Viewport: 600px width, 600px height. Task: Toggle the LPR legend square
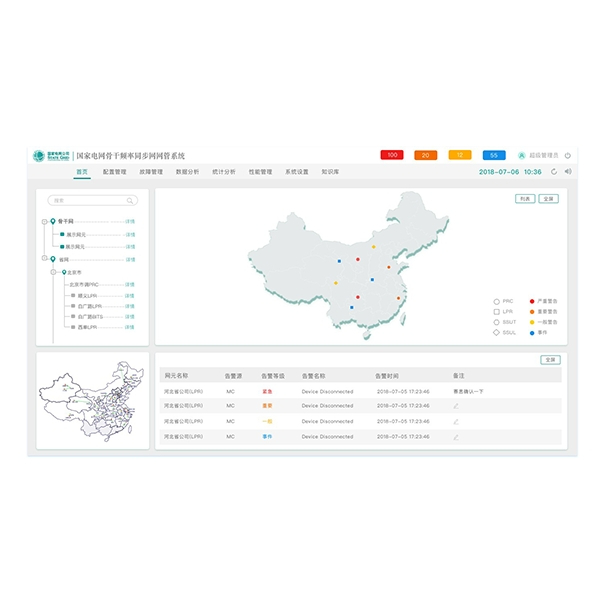(x=497, y=311)
